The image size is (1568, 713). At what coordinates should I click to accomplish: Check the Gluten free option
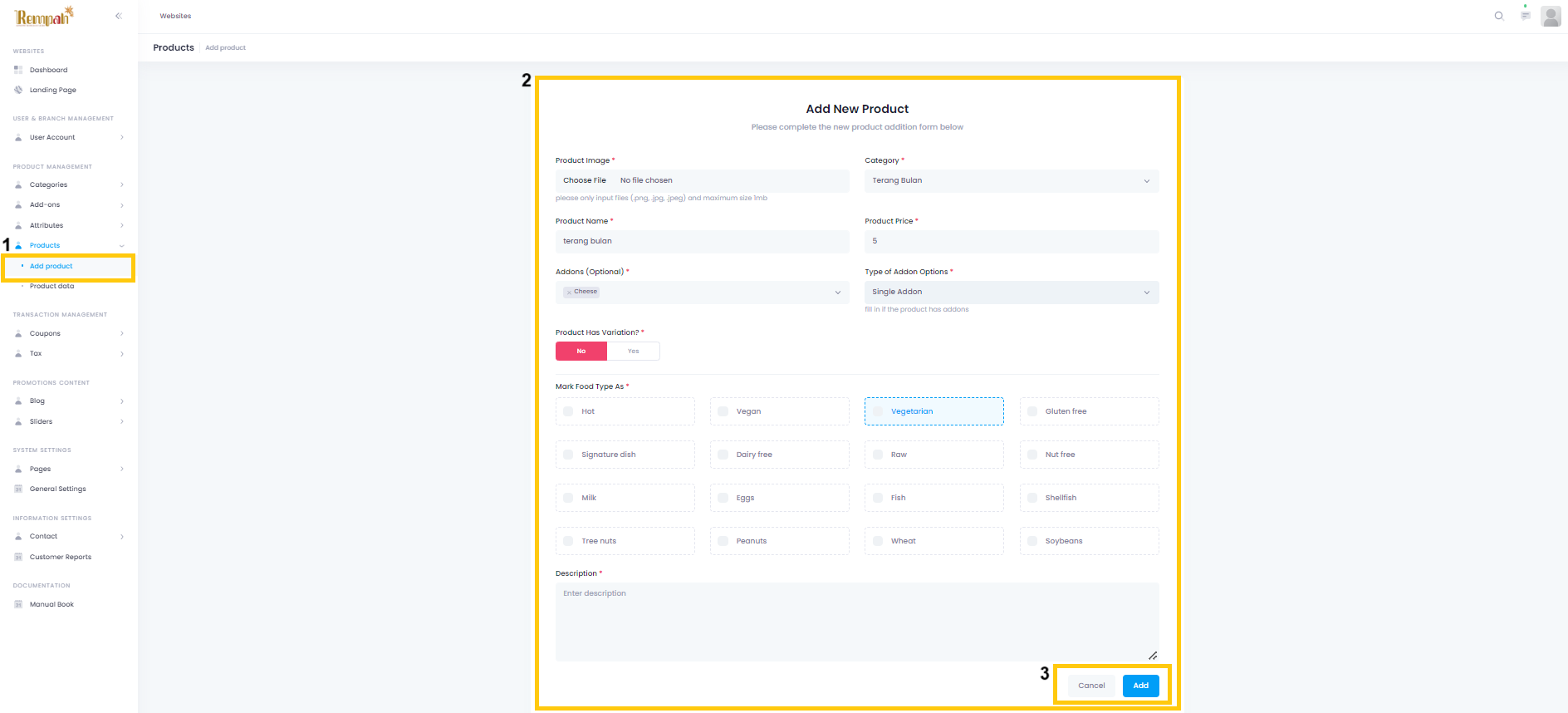[1032, 411]
